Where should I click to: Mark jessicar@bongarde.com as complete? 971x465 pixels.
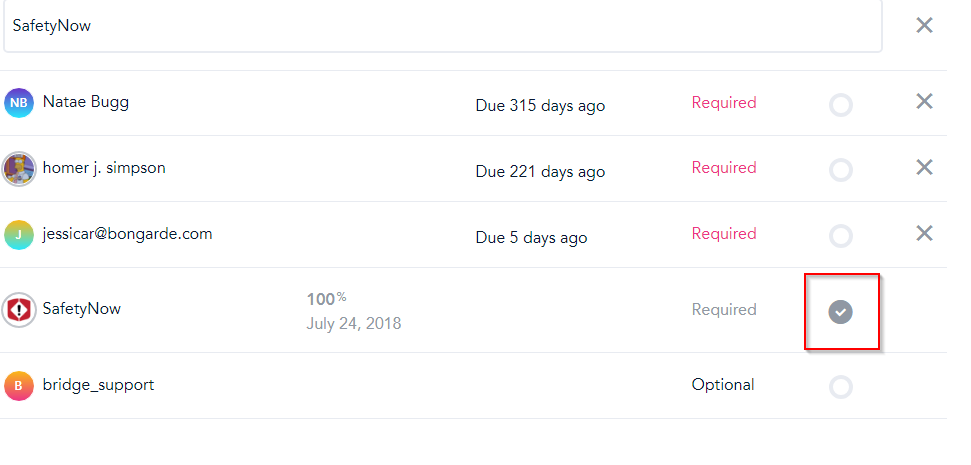[x=841, y=236]
